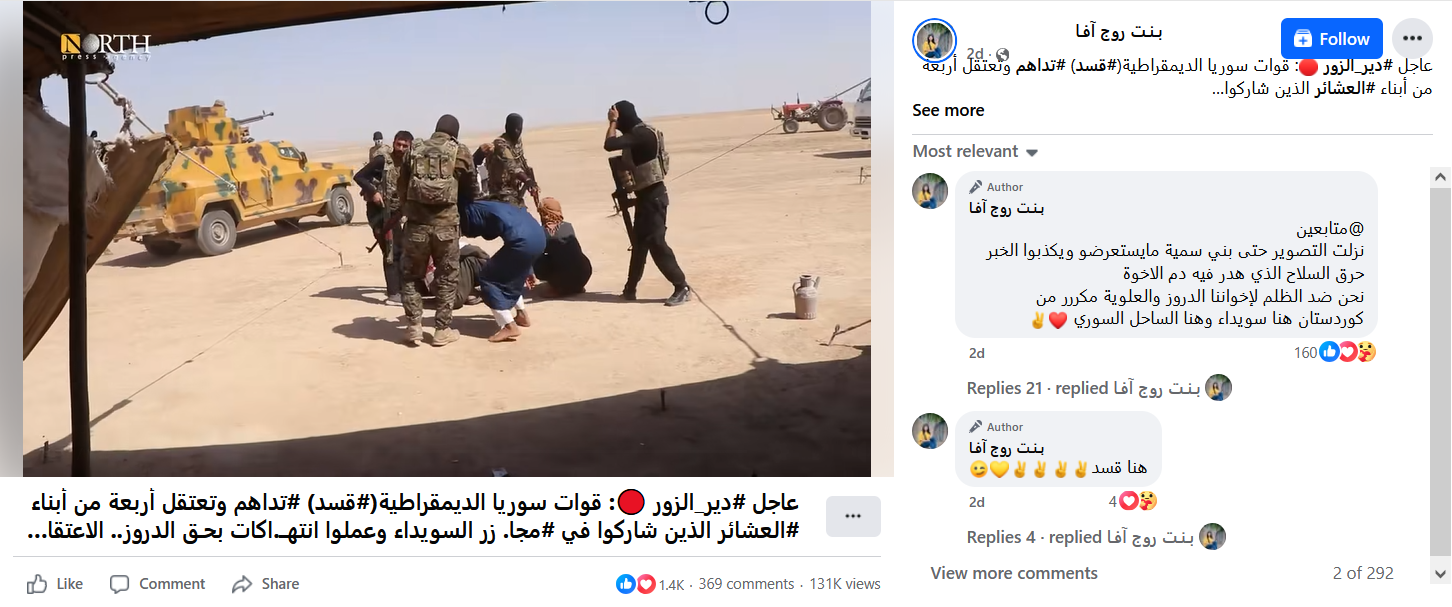Click the public globe icon next to 2d
Viewport: 1452px width, 607px height.
click(1002, 54)
